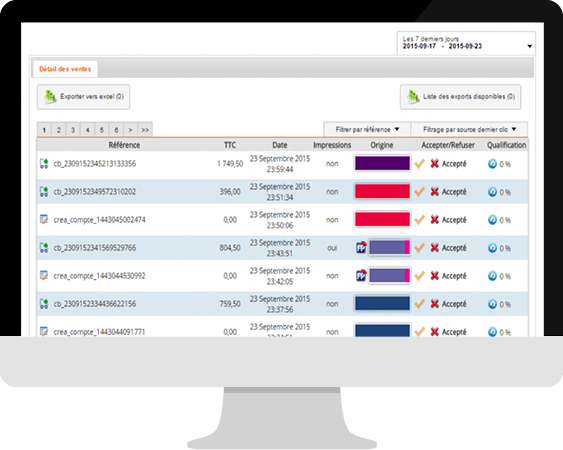Click the icon on Liste des exports disponibles
Screen dimensions: 563x450
click(413, 97)
